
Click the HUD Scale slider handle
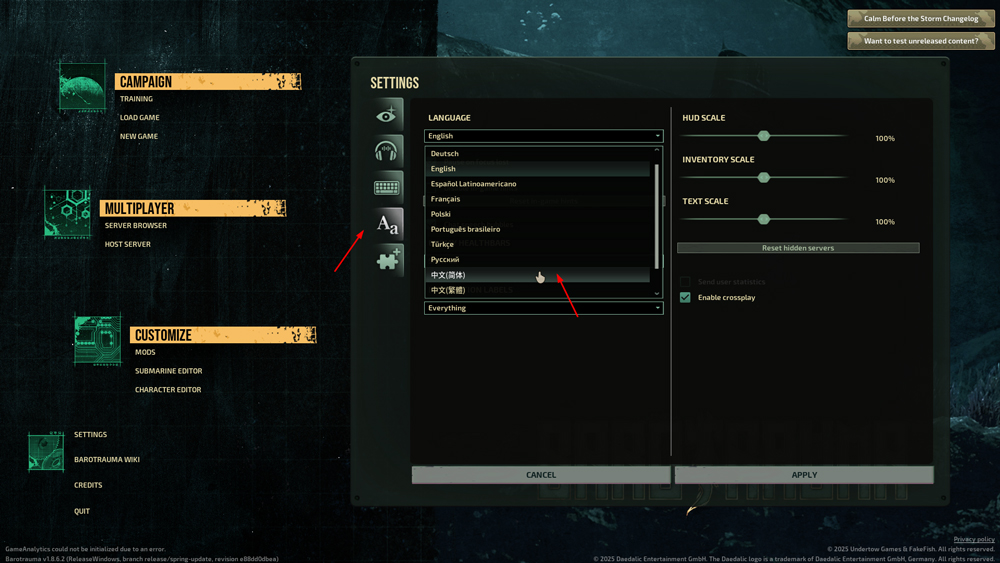(763, 136)
